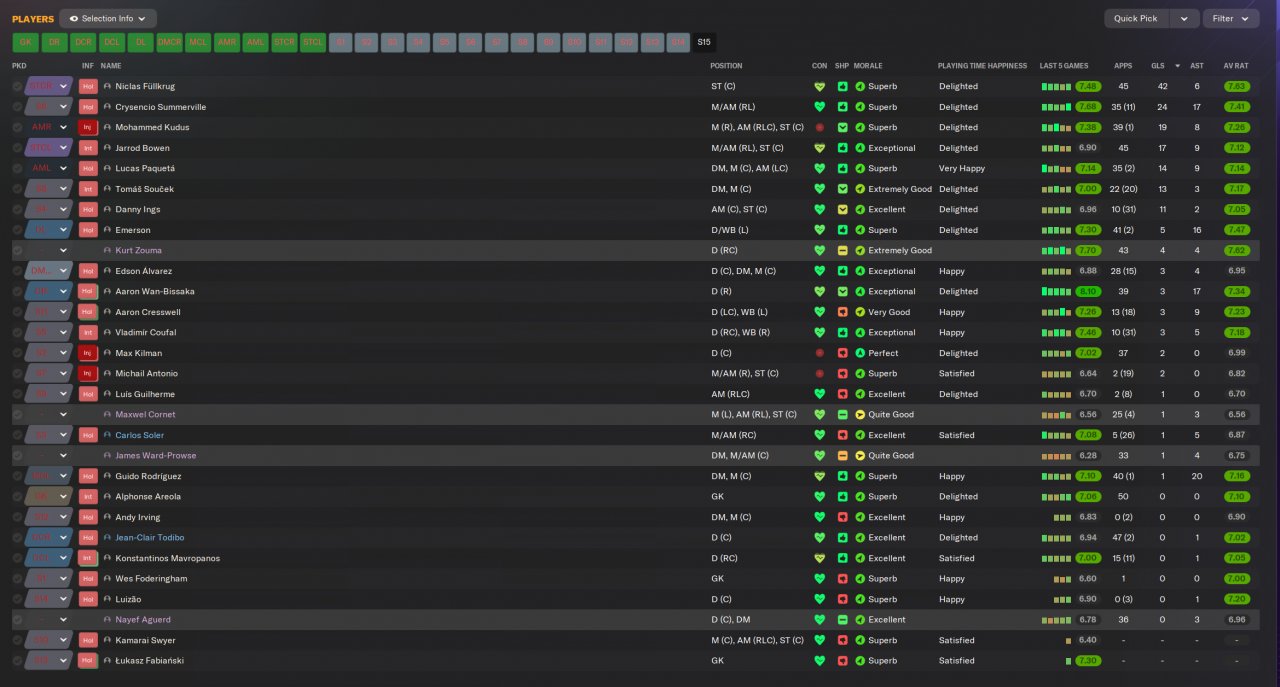Click Mohammed Kudus's Inj status badge
The height and width of the screenshot is (687, 1280).
tap(88, 127)
